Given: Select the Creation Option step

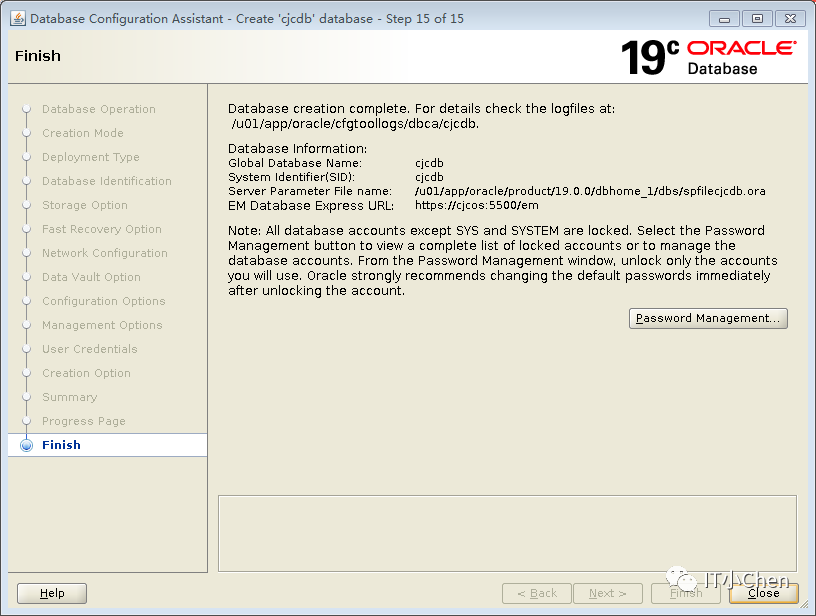Looking at the screenshot, I should coord(86,373).
